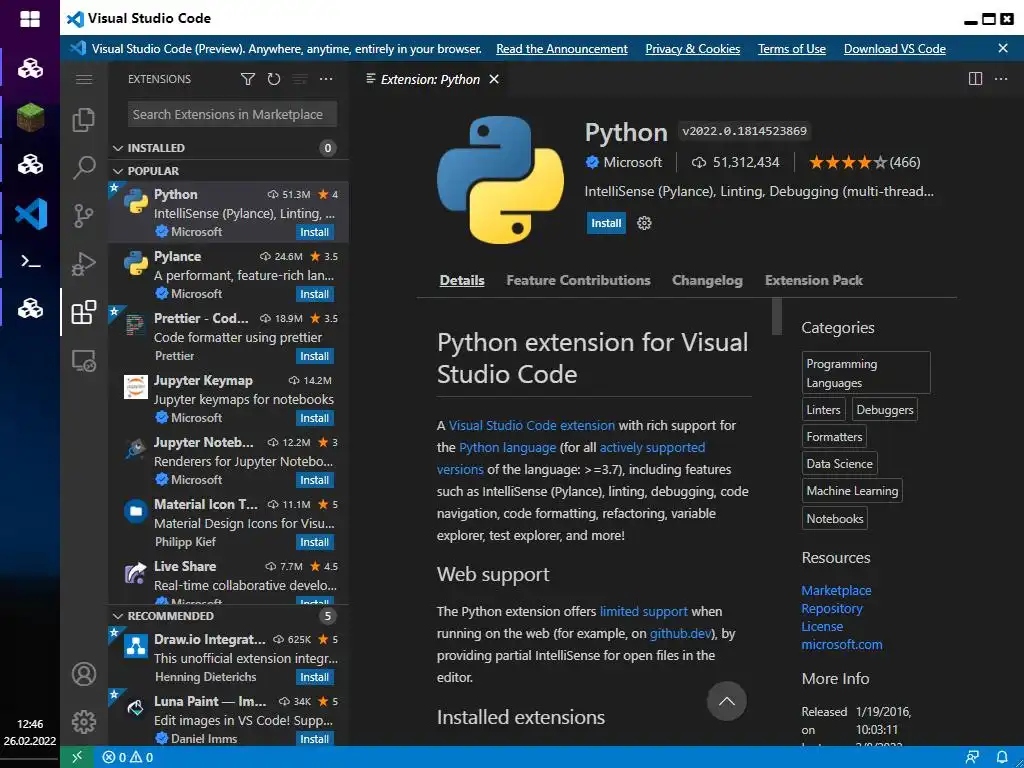
Task: Click the scroll to top arrow button
Action: pyautogui.click(x=727, y=701)
